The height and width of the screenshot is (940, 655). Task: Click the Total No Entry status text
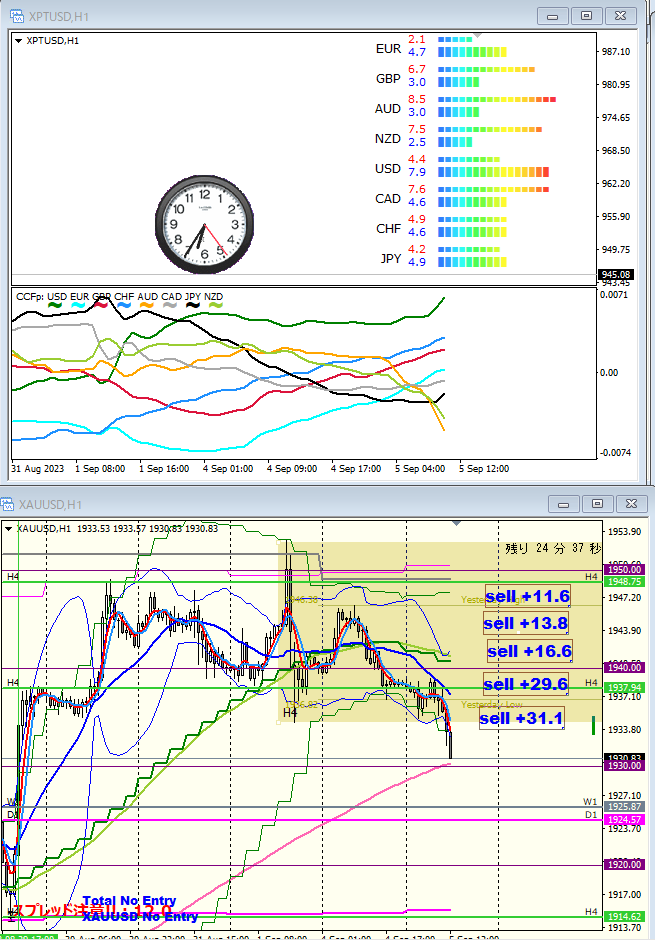pyautogui.click(x=129, y=900)
